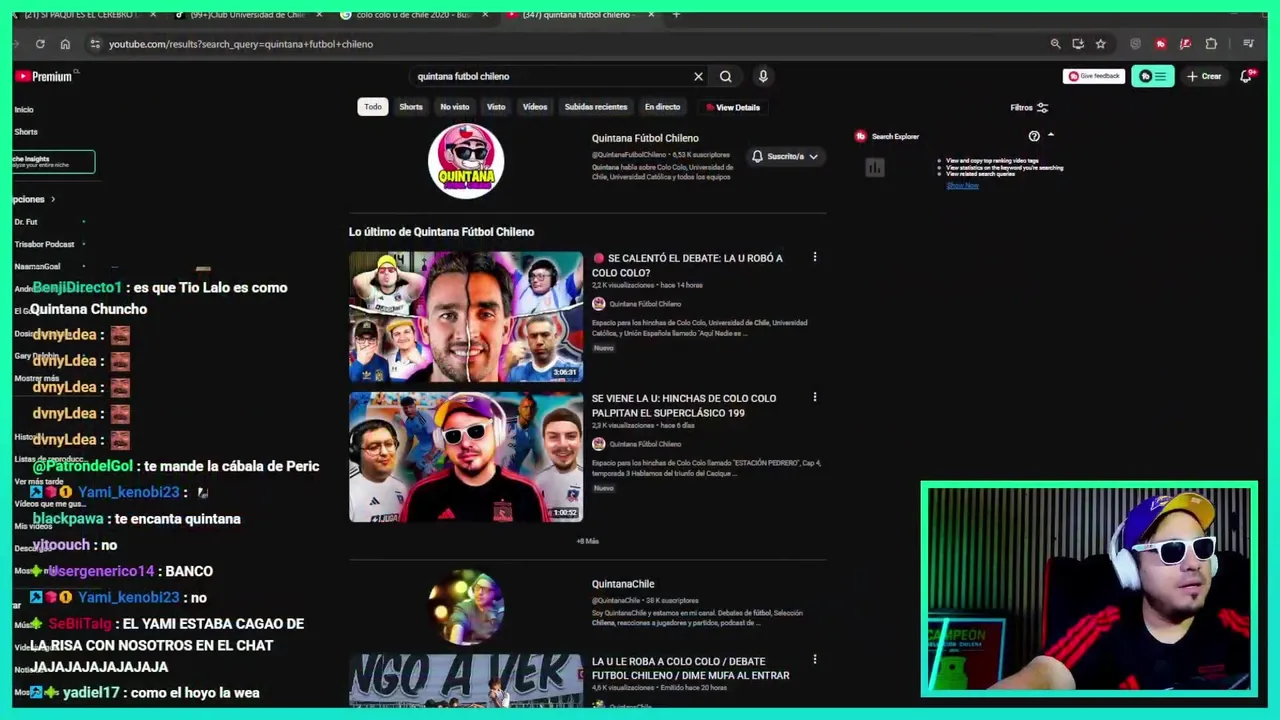Screen dimensions: 1280x720
Task: Switch to the colo colo u de chile 2020 tab
Action: coord(415,15)
